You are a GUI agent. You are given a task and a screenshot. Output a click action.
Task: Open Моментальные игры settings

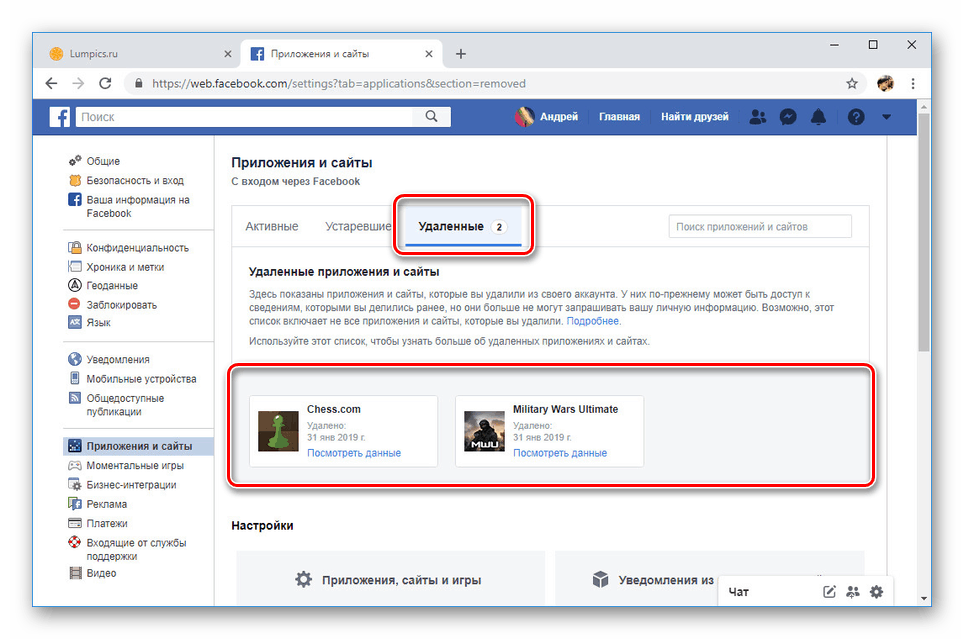coord(135,466)
